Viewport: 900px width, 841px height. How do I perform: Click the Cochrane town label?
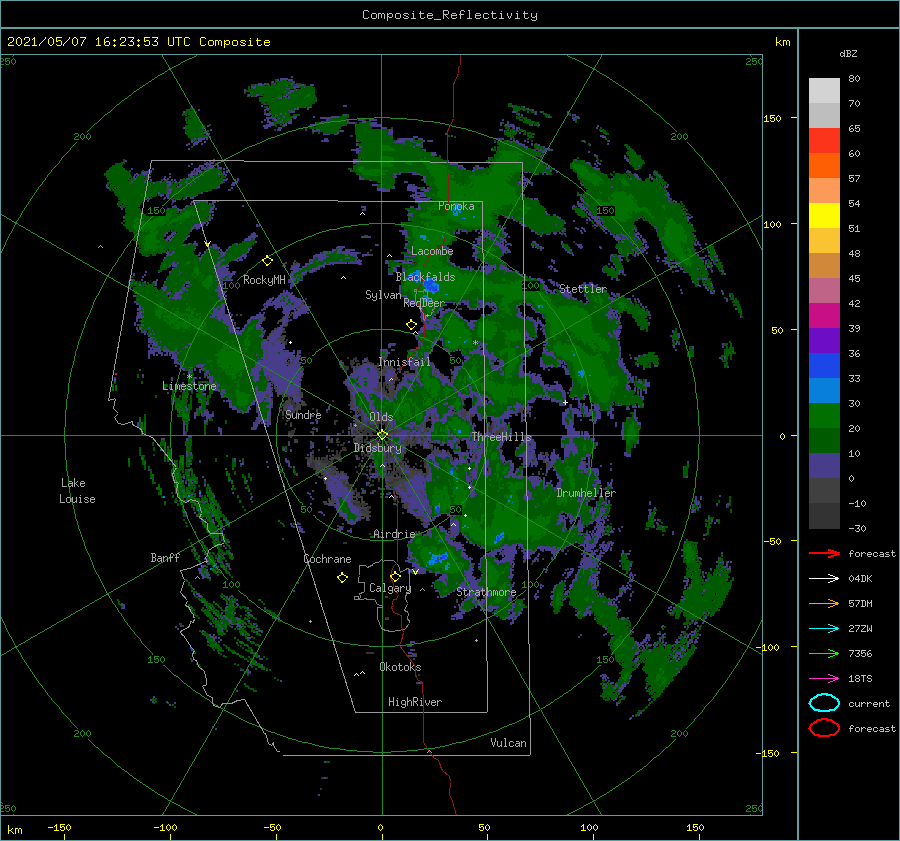[327, 559]
